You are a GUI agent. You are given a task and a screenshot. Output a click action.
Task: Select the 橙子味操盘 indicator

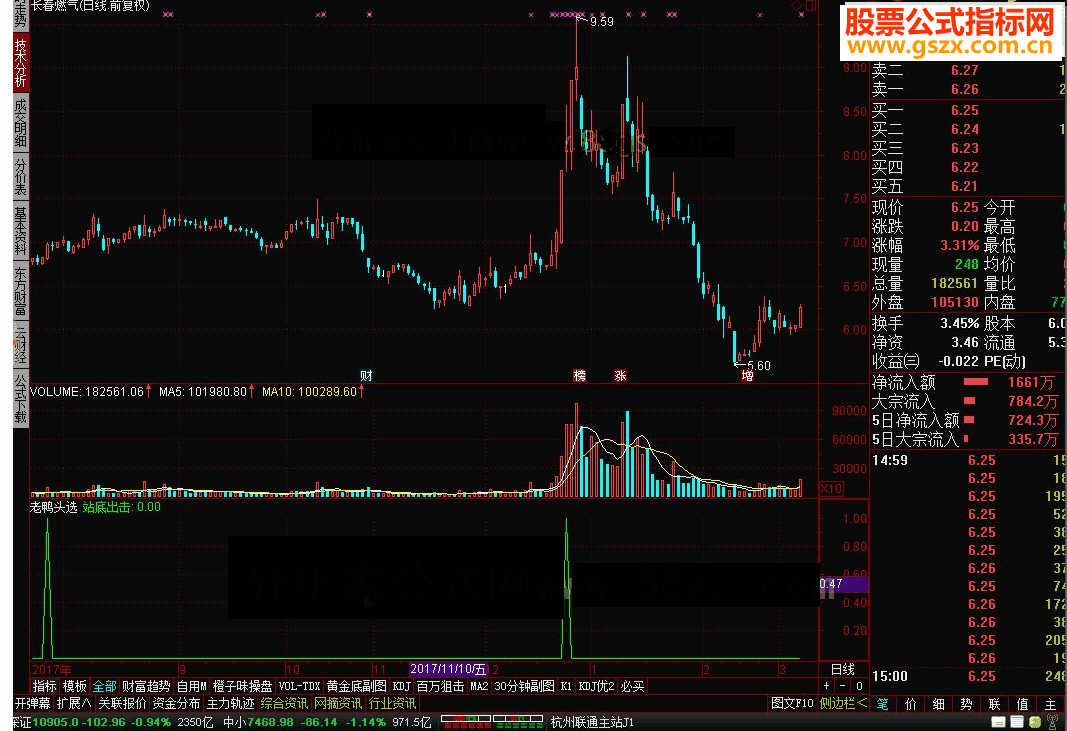[242, 686]
